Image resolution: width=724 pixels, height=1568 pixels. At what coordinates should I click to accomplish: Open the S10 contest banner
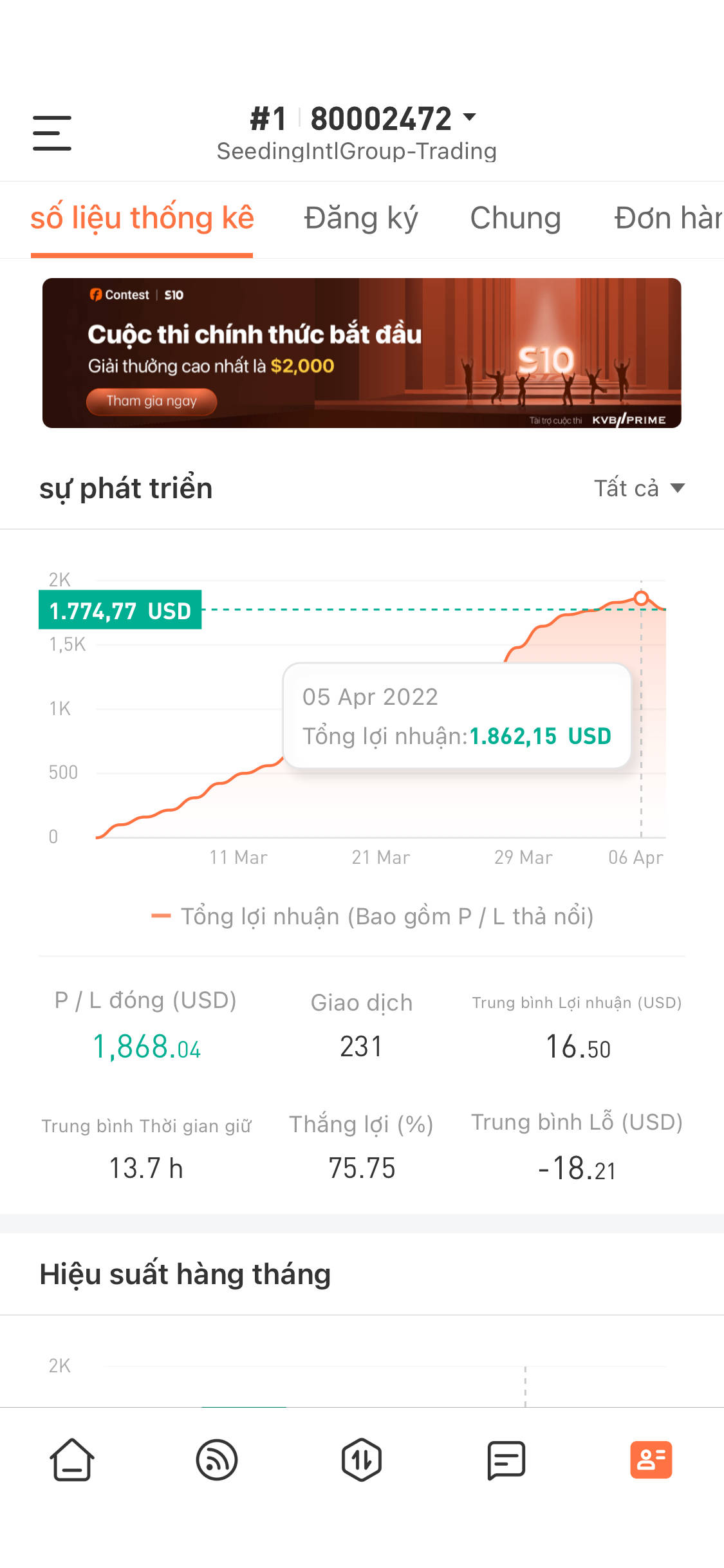(x=362, y=353)
